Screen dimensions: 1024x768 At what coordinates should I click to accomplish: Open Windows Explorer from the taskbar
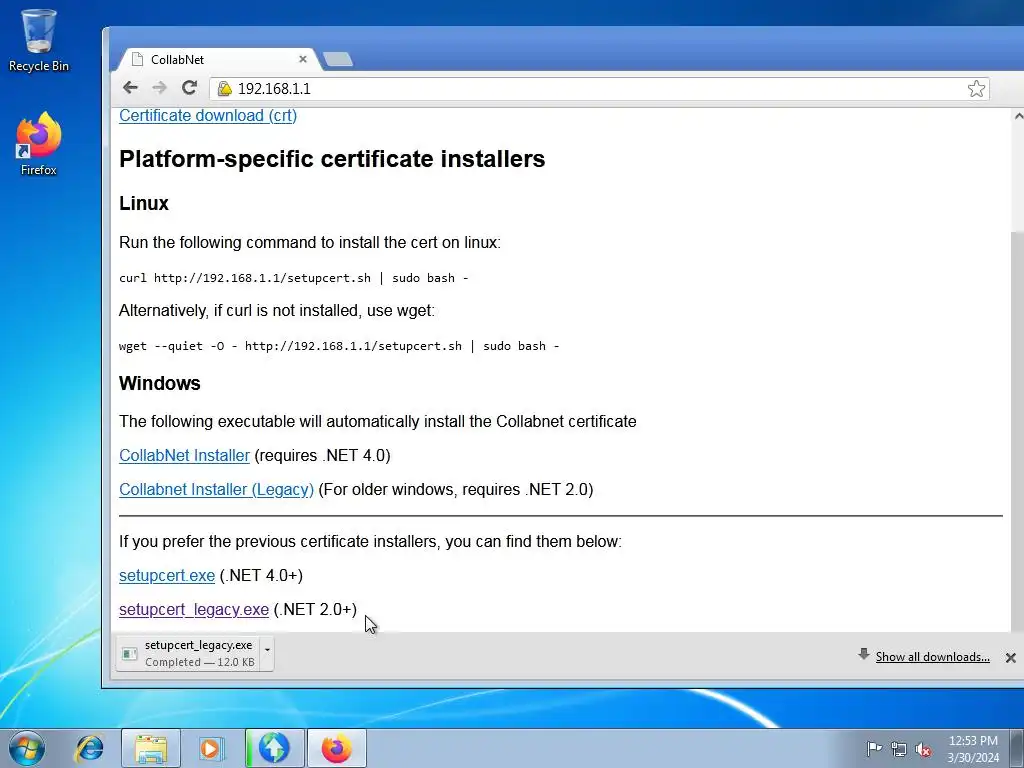click(x=151, y=748)
